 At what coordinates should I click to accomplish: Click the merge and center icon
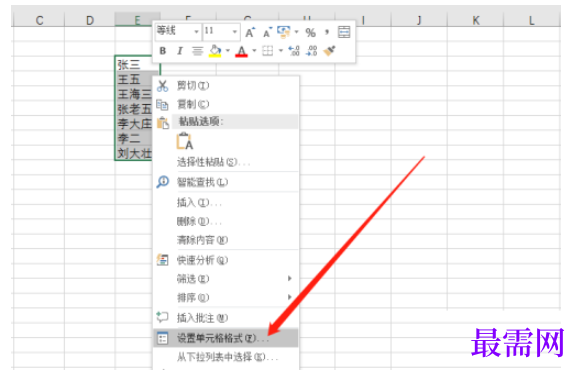click(344, 32)
